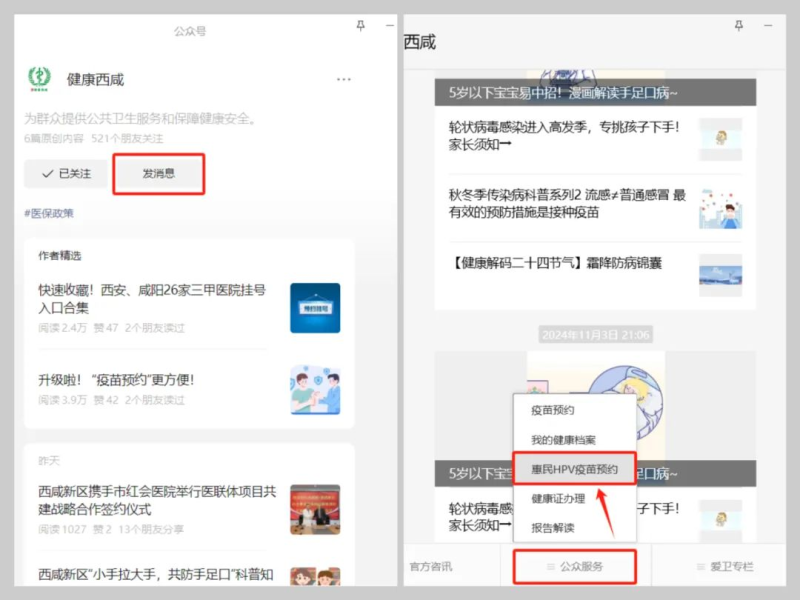Screen dimensions: 800x600
Task: Click the 健康西咸 account avatar logo
Action: pos(39,79)
